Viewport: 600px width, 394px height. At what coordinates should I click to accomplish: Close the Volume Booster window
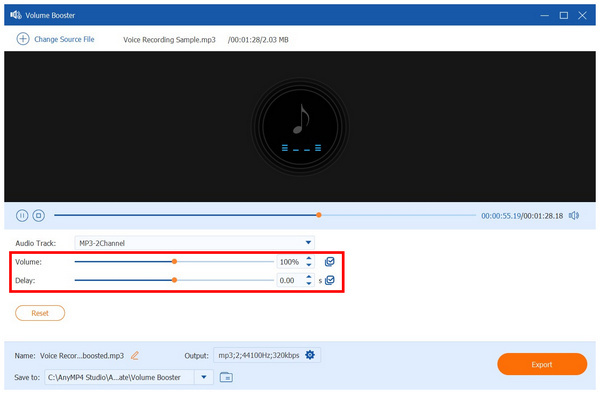pos(582,15)
